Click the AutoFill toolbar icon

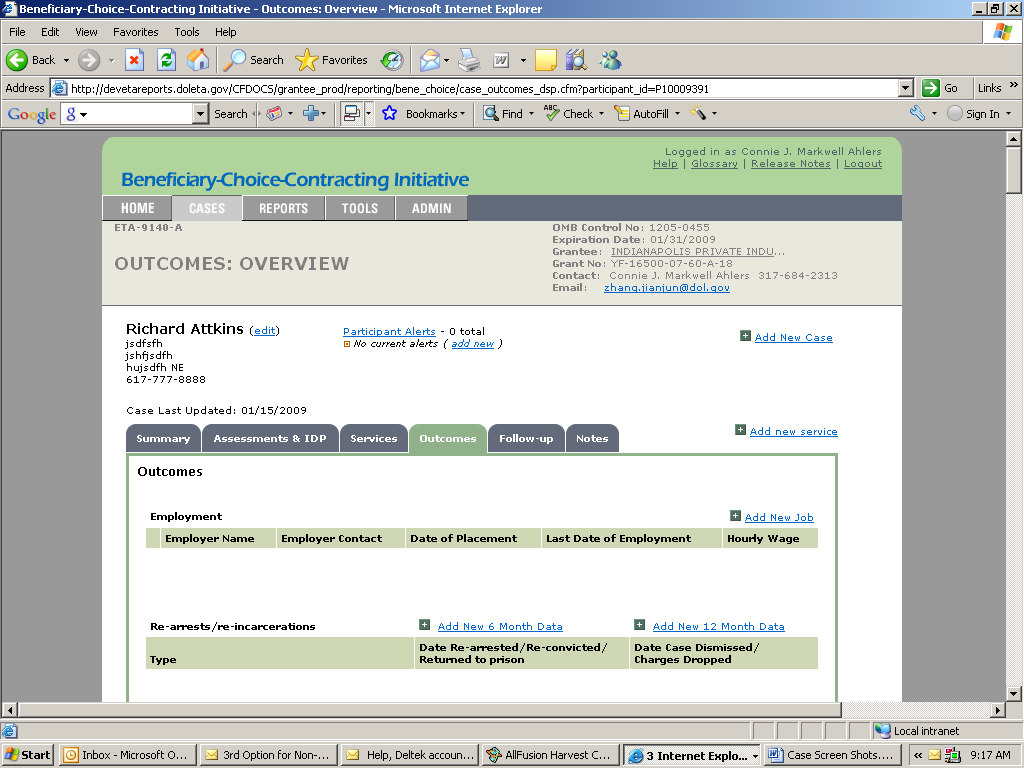coord(622,114)
